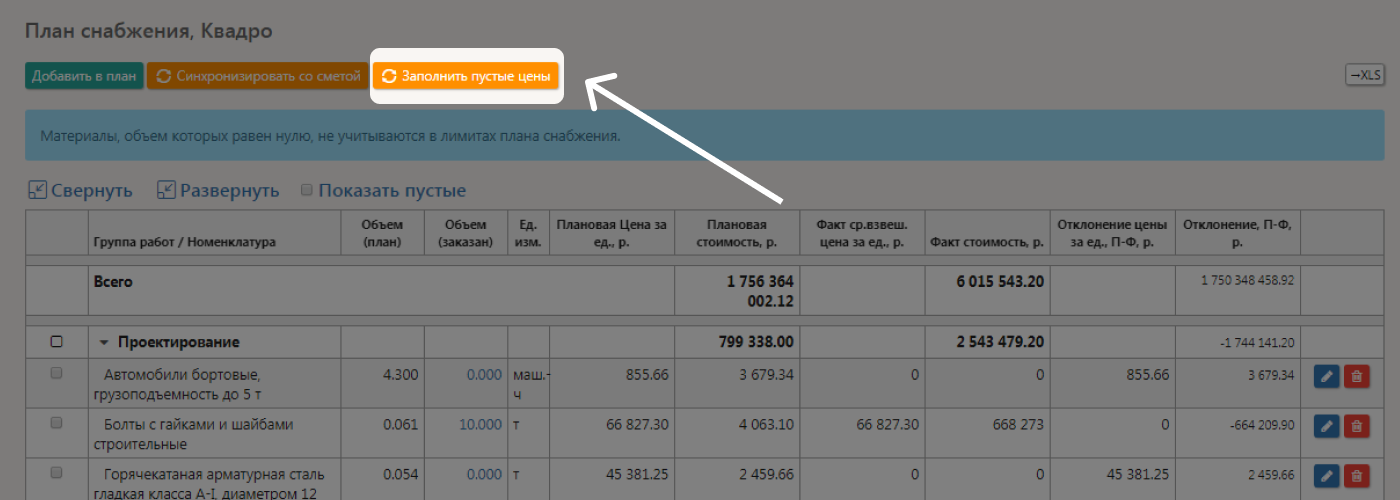Click Заполнить пустые цены button

click(x=466, y=76)
